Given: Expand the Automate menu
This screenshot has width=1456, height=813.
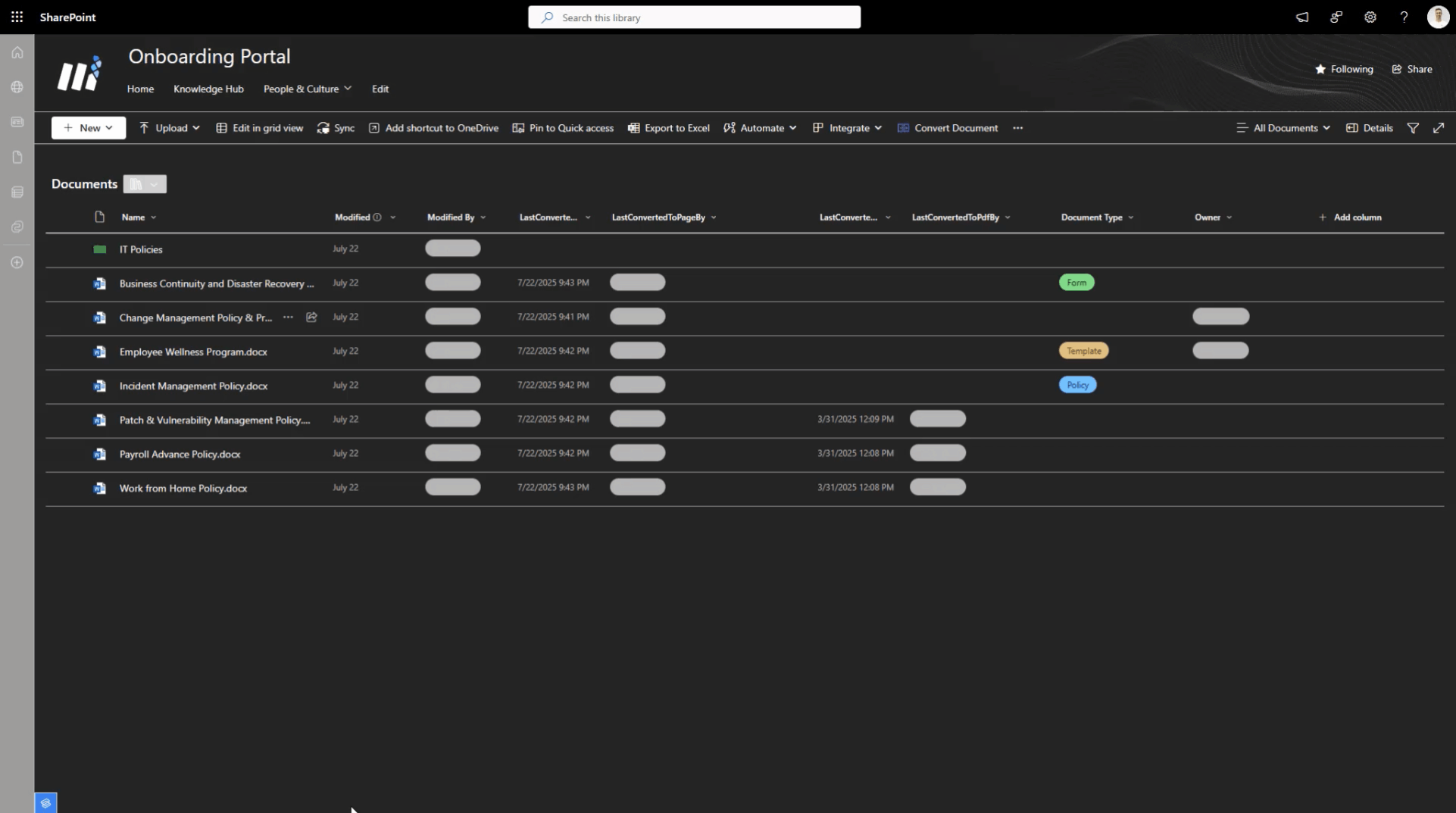Looking at the screenshot, I should (x=760, y=128).
